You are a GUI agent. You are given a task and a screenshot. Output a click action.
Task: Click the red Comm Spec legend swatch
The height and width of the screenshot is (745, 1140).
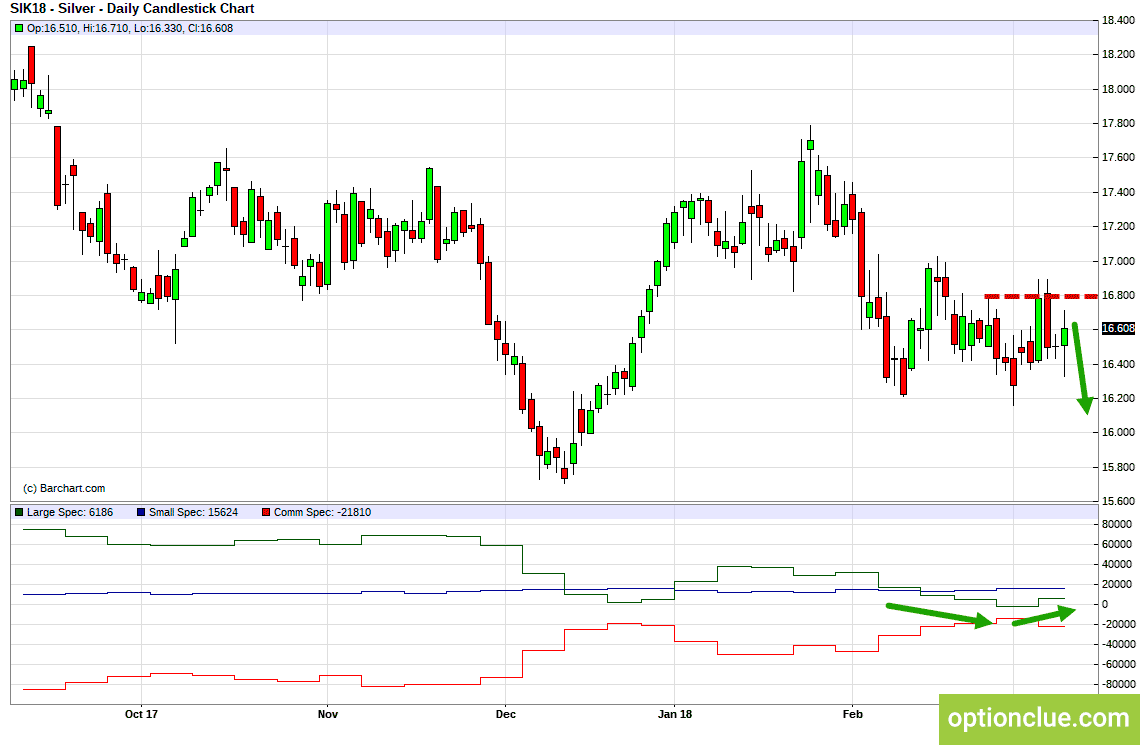265,512
